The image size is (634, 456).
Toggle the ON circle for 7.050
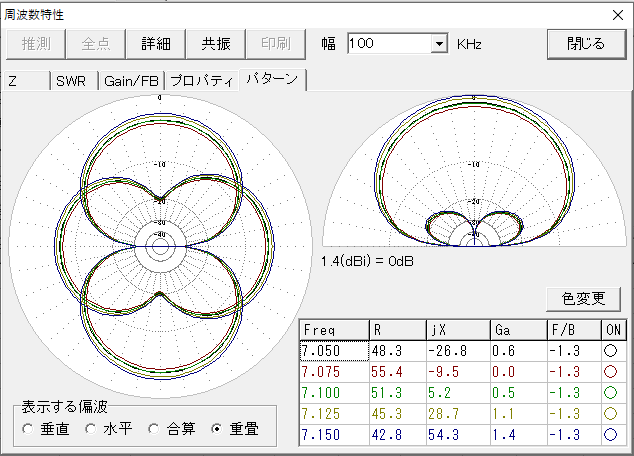pos(611,350)
